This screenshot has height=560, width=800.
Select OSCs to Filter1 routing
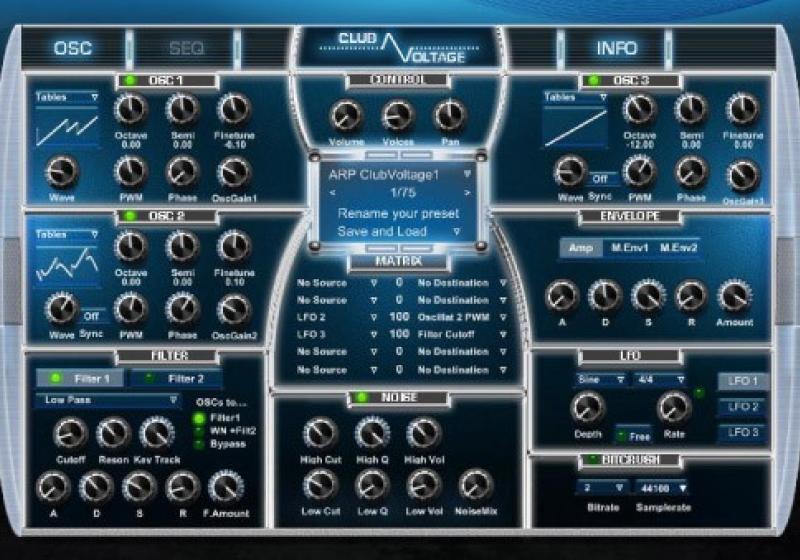(x=198, y=419)
